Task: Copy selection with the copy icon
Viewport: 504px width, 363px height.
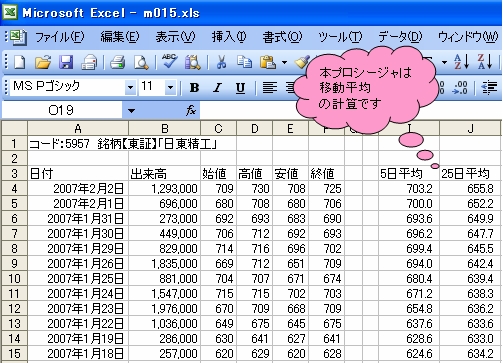Action: (244, 62)
